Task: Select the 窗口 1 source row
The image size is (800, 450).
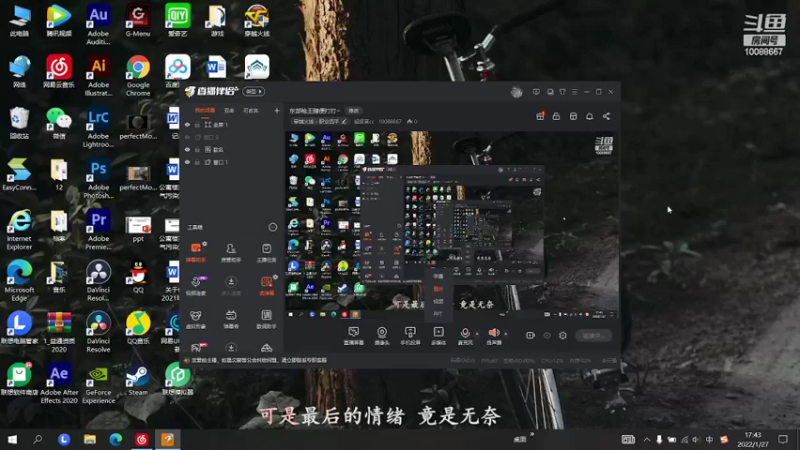Action: tap(231, 162)
